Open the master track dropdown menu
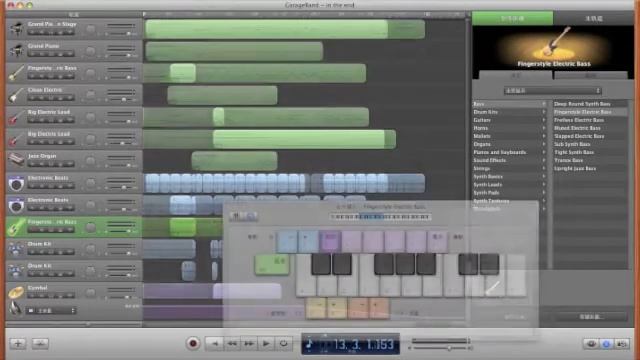This screenshot has height=360, width=640. coord(51,311)
